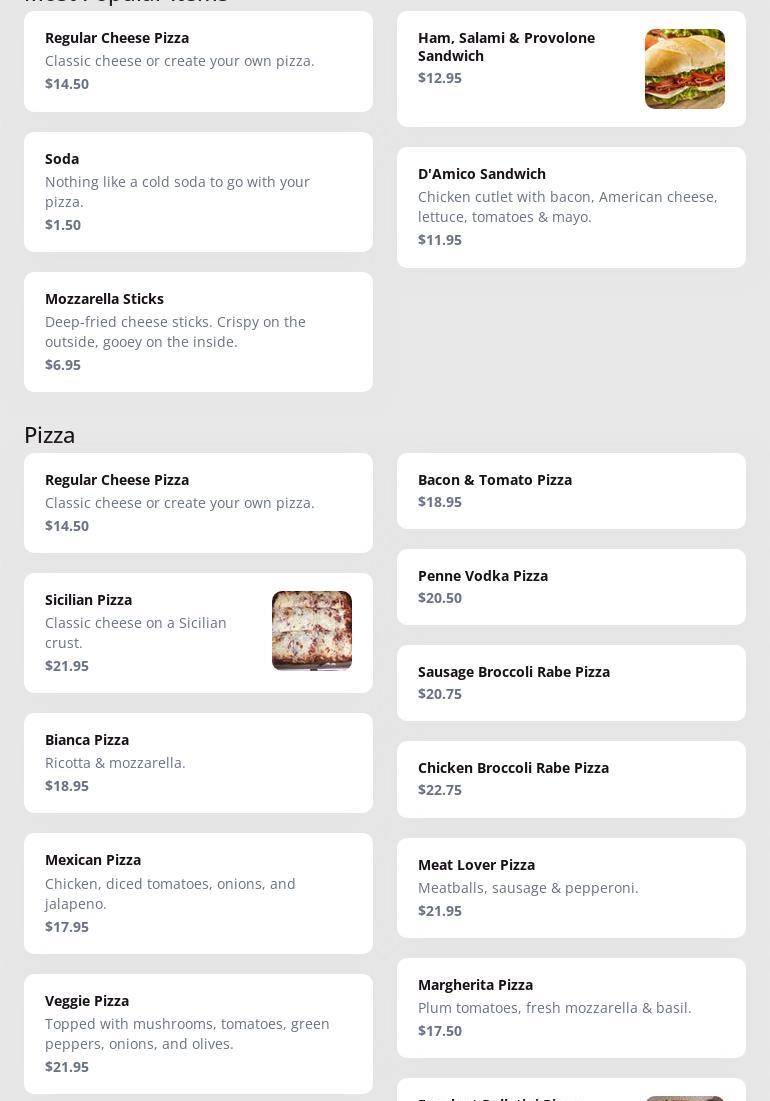Image resolution: width=770 pixels, height=1101 pixels.
Task: Select the Sicilian Pizza title
Action: [88, 600]
